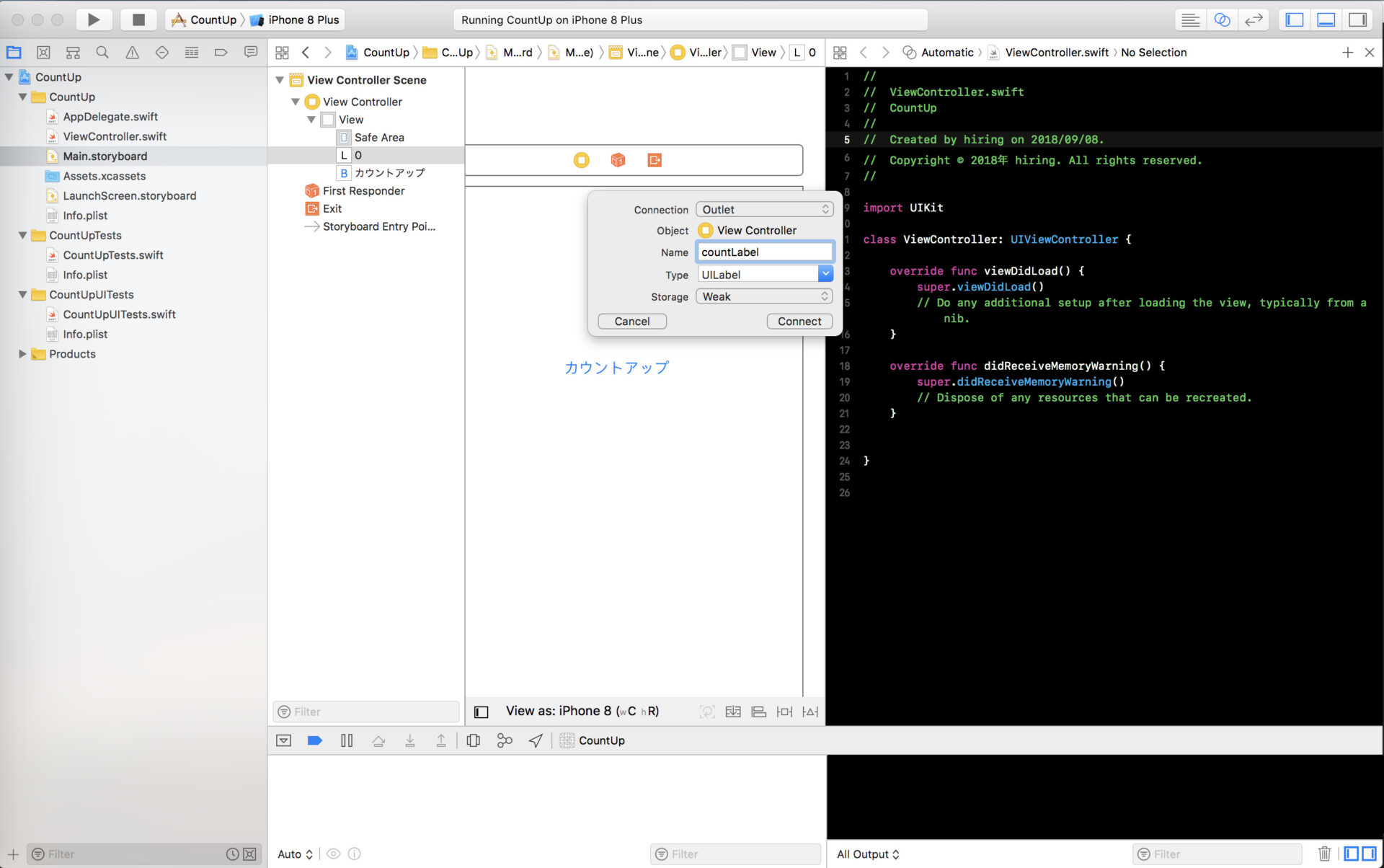Image resolution: width=1384 pixels, height=868 pixels.
Task: Toggle the Debug area visibility
Action: pos(1326,19)
